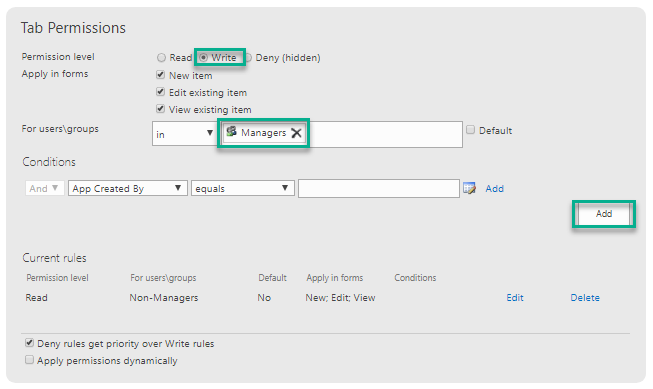Screen dimensions: 653x389
Task: Open the 'in' users\groups operator dropdown
Action: click(x=184, y=134)
